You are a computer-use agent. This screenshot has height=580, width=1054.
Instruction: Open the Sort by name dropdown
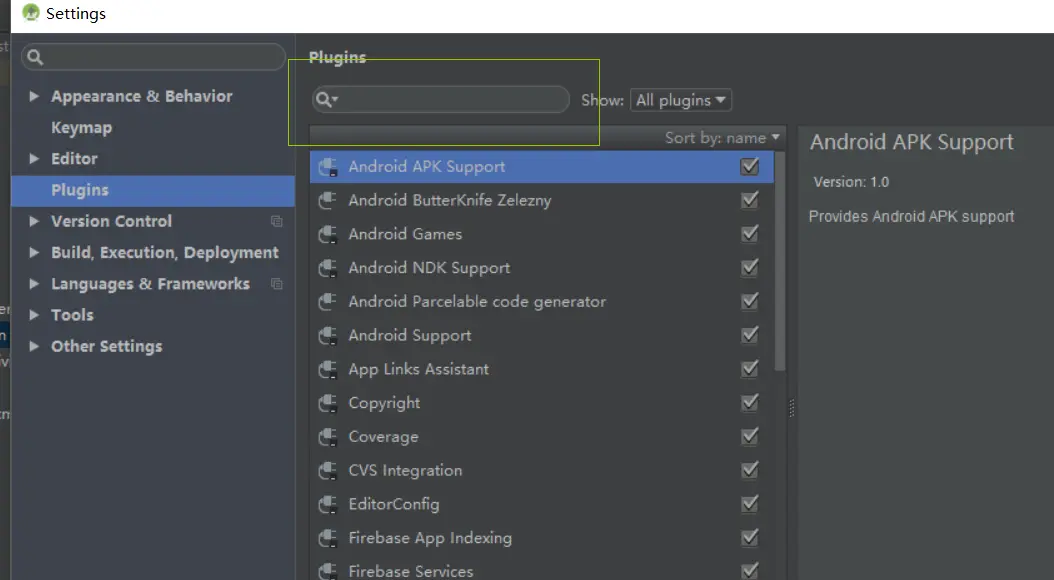722,138
